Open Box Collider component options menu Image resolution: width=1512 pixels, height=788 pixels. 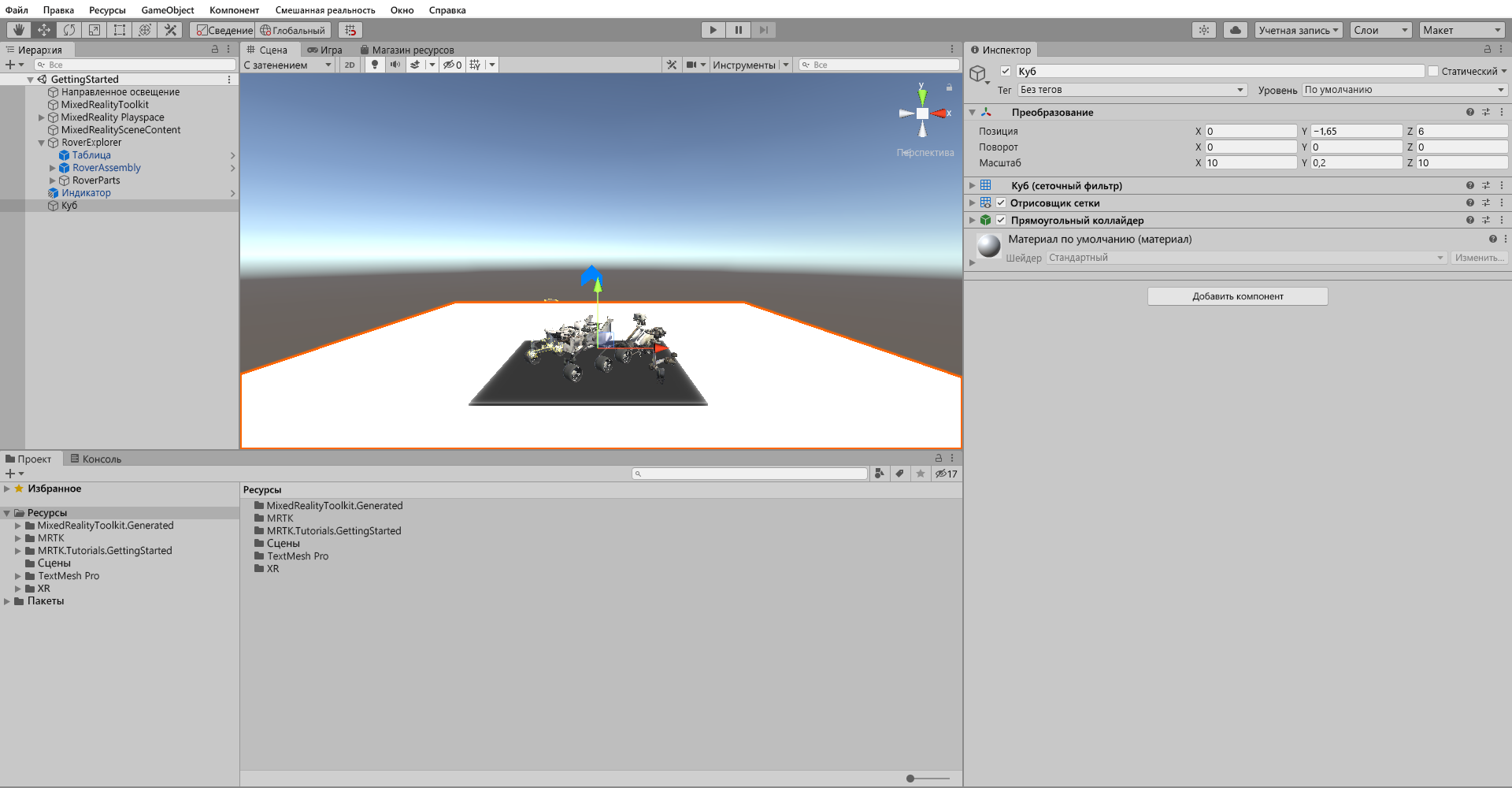(1502, 220)
